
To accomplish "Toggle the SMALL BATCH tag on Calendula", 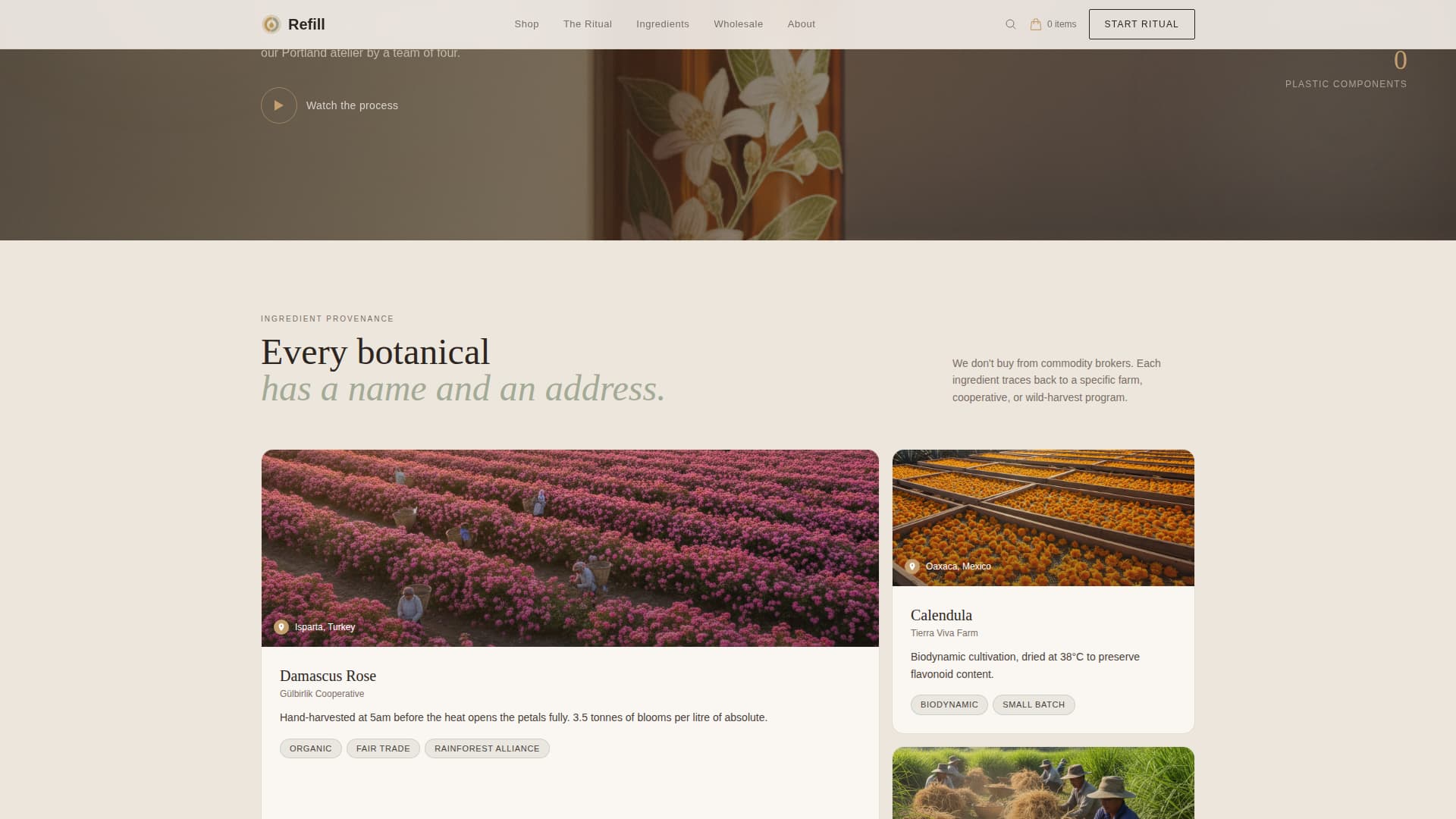I will (x=1034, y=704).
